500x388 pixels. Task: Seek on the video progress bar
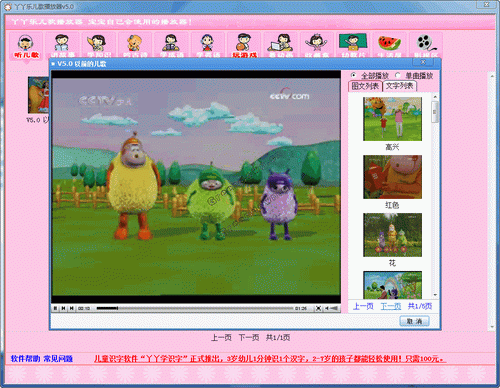[195, 308]
